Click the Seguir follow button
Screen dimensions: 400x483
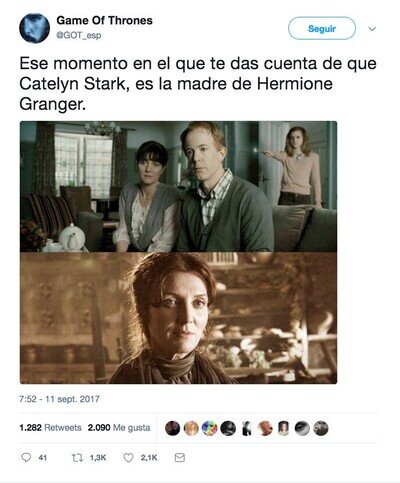pos(322,29)
